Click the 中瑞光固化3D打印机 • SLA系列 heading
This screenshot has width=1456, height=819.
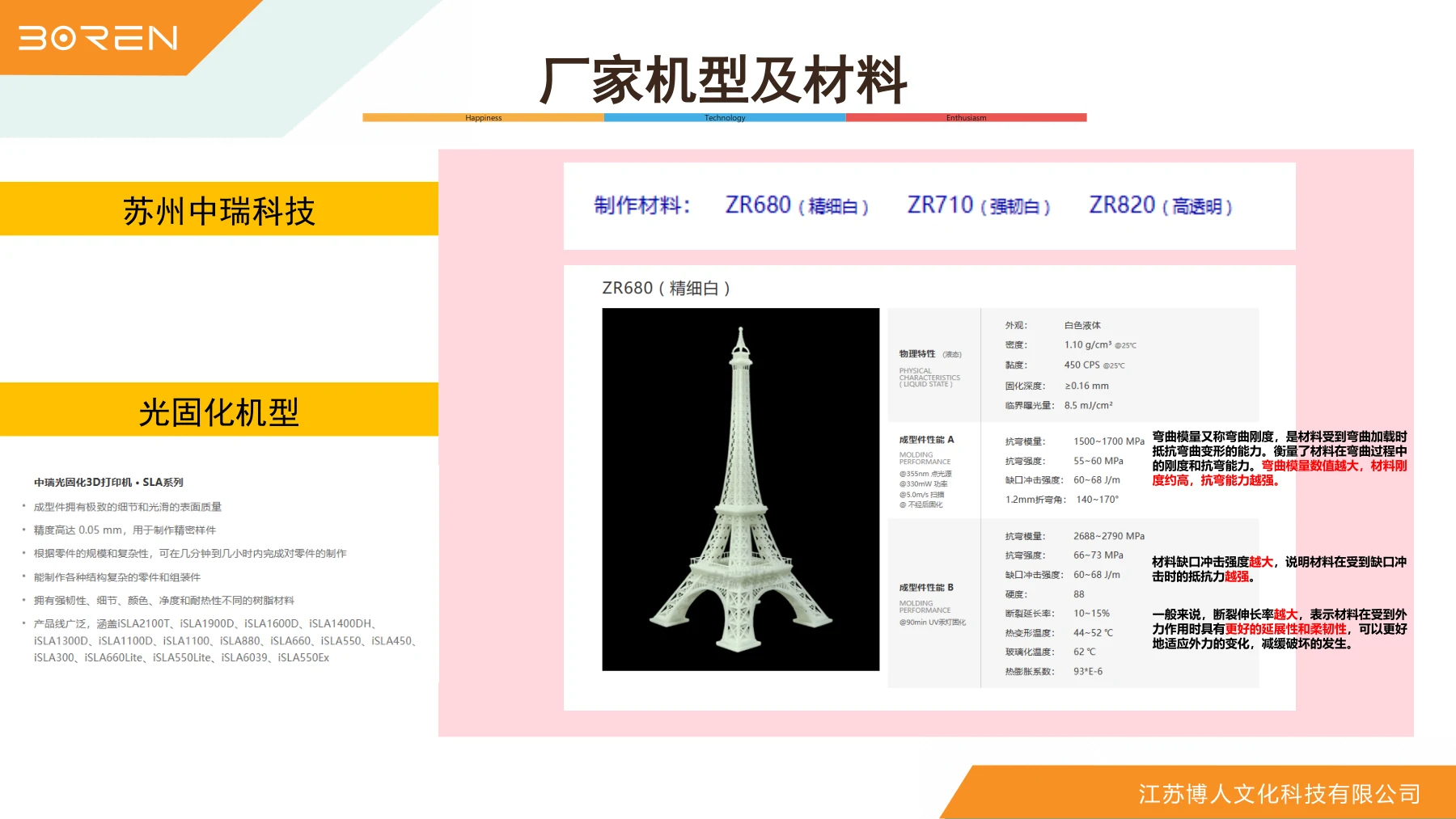click(x=108, y=482)
